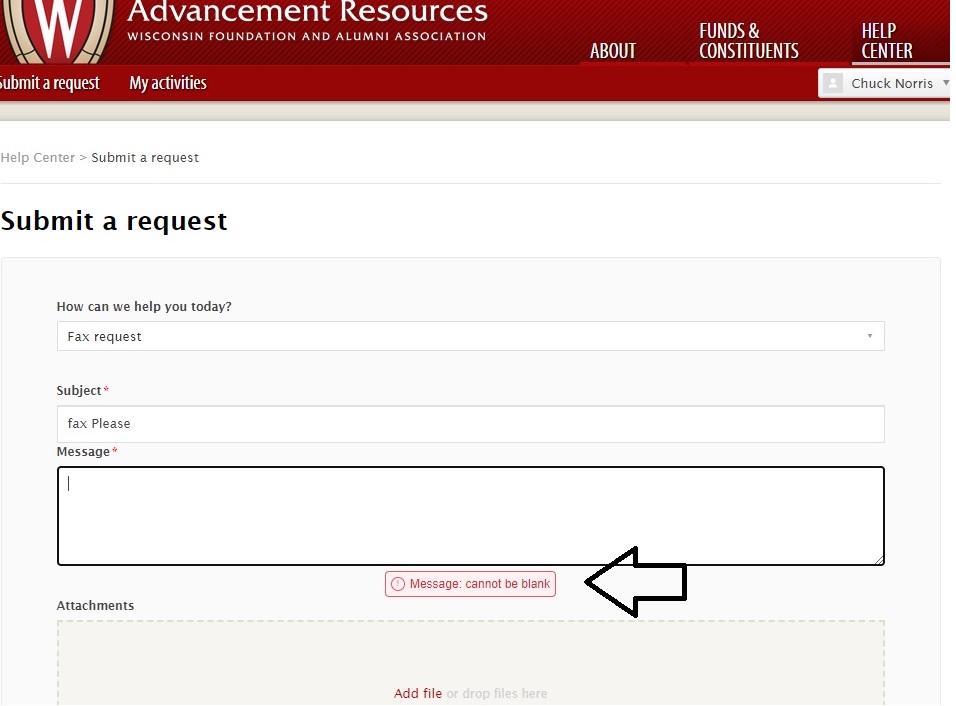Screen dimensions: 956x706
Task: Go to the HELP CENTER tab
Action: pos(887,41)
